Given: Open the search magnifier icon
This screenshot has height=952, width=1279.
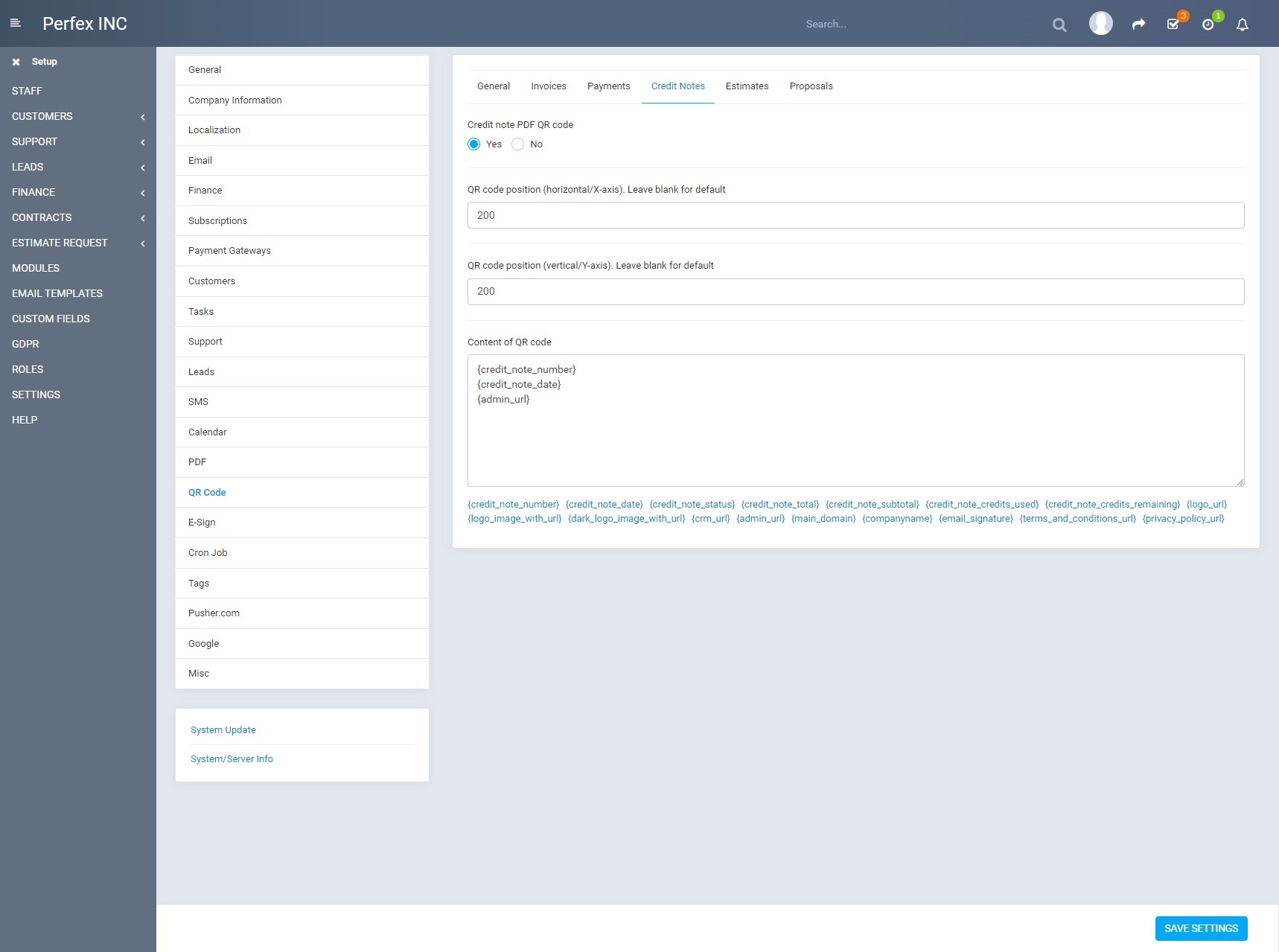Looking at the screenshot, I should [1059, 24].
